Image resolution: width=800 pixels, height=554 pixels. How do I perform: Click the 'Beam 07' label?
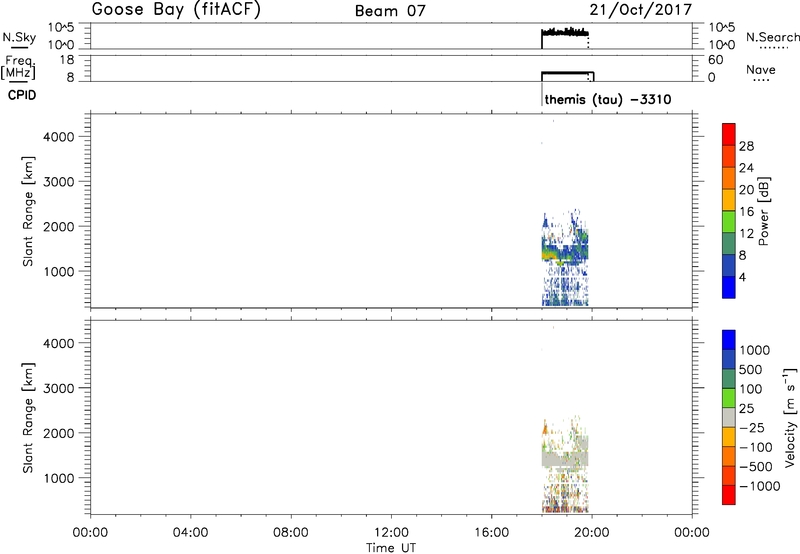[x=390, y=11]
